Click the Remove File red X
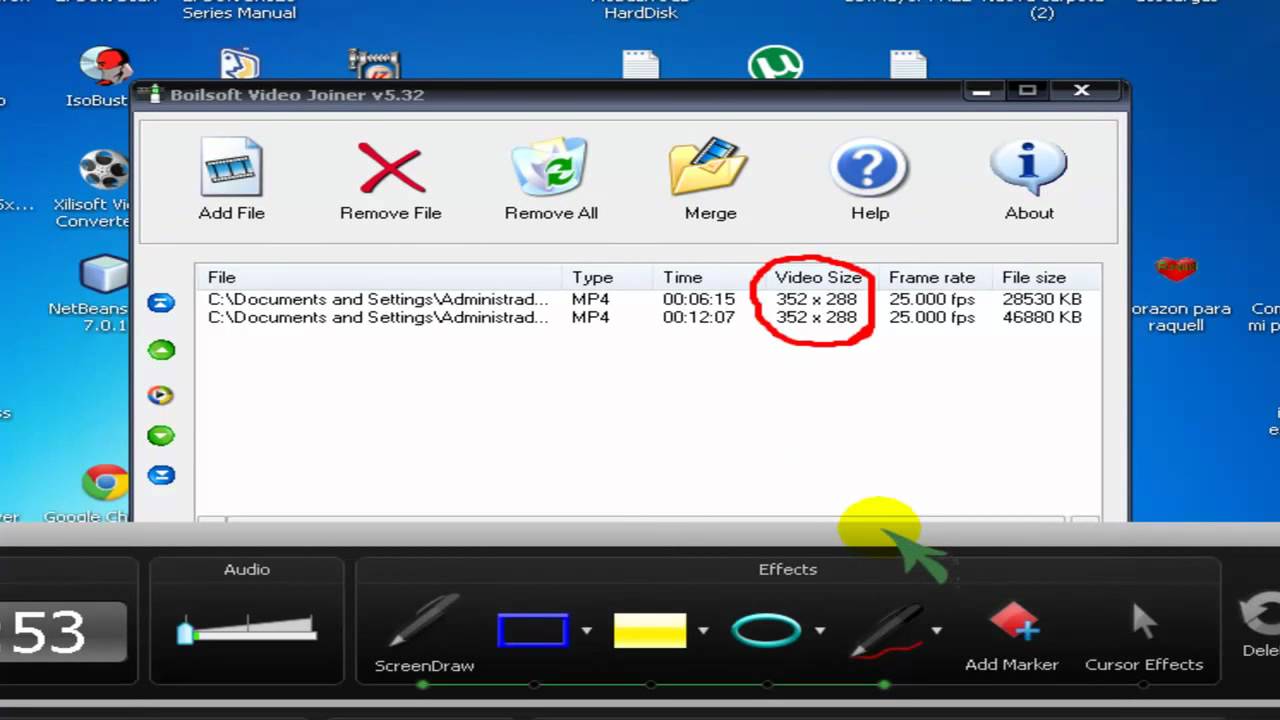The image size is (1280, 720). pos(391,167)
